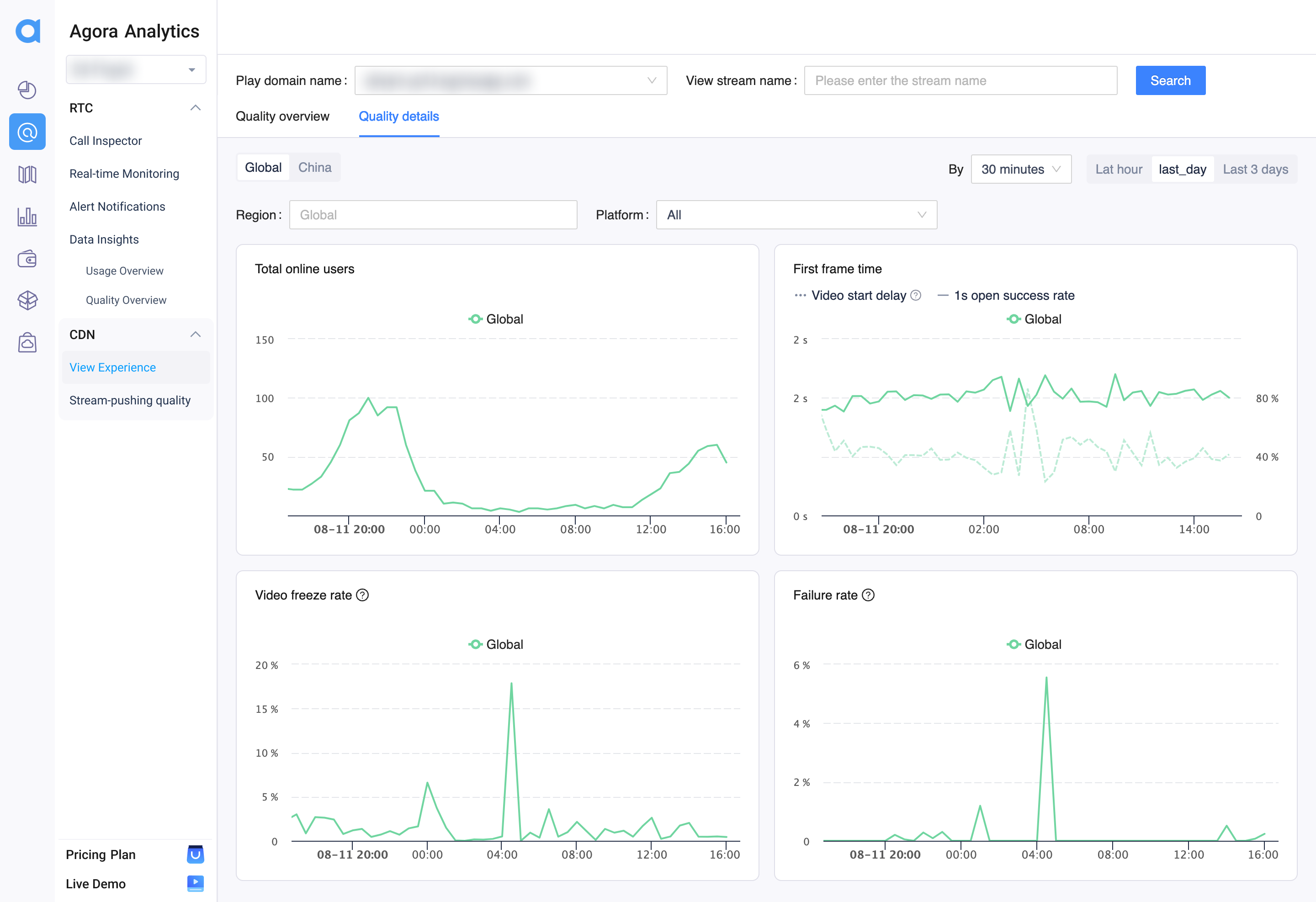Image resolution: width=1316 pixels, height=902 pixels.
Task: Switch to Quality overview tab
Action: (x=282, y=116)
